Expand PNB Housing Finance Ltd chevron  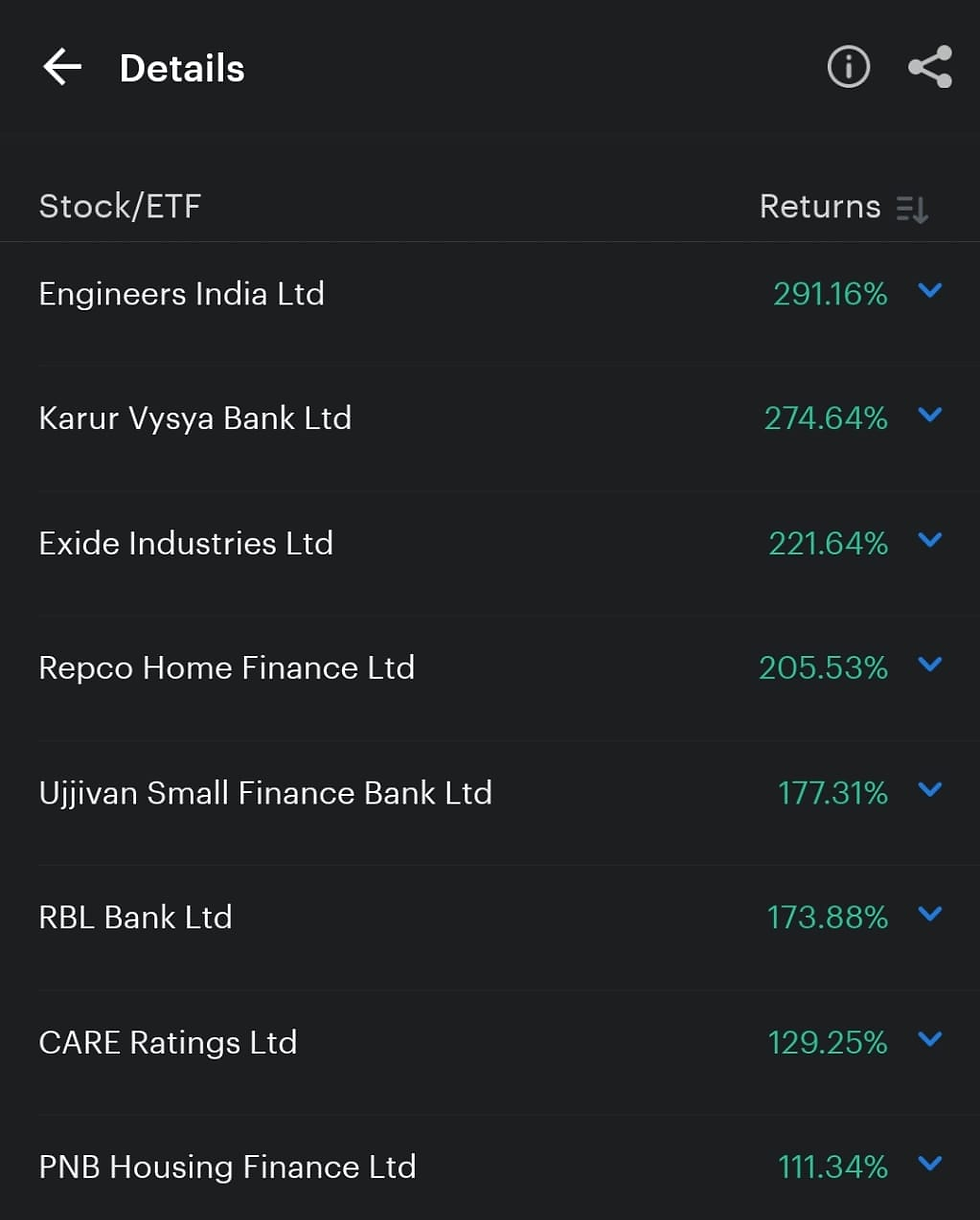click(x=930, y=1164)
